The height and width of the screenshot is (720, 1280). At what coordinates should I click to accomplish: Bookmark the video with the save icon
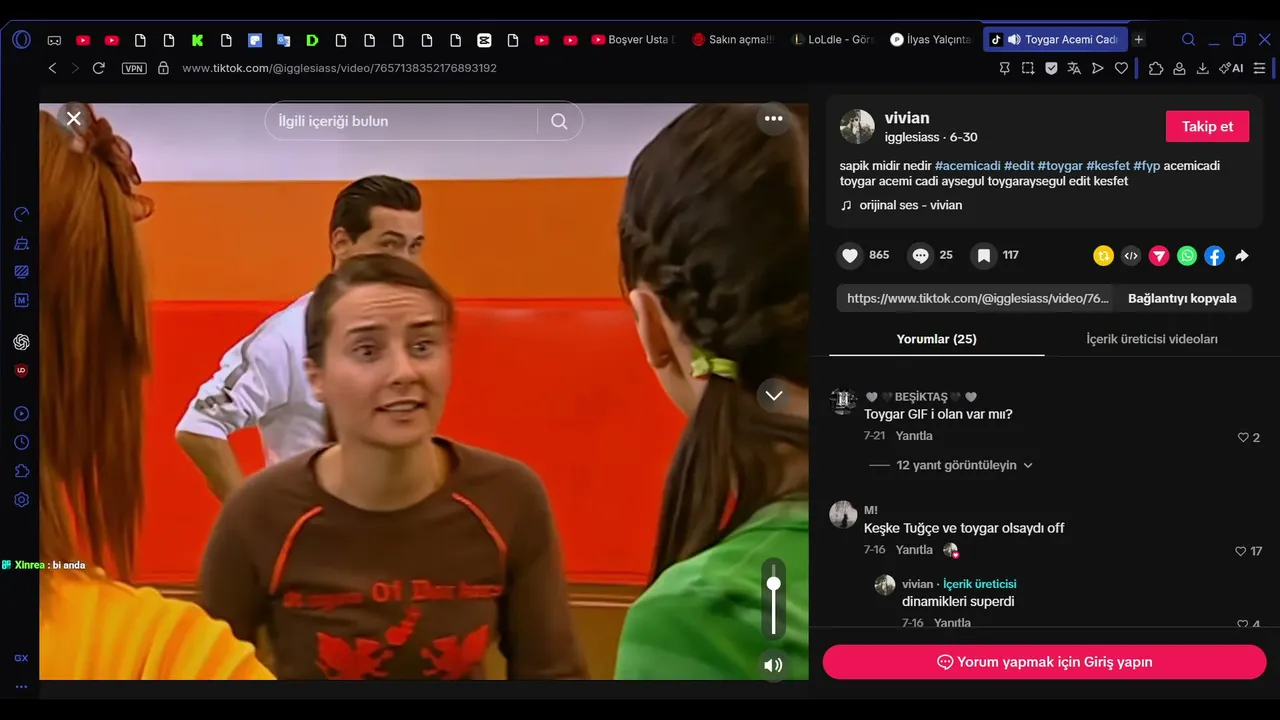[984, 256]
